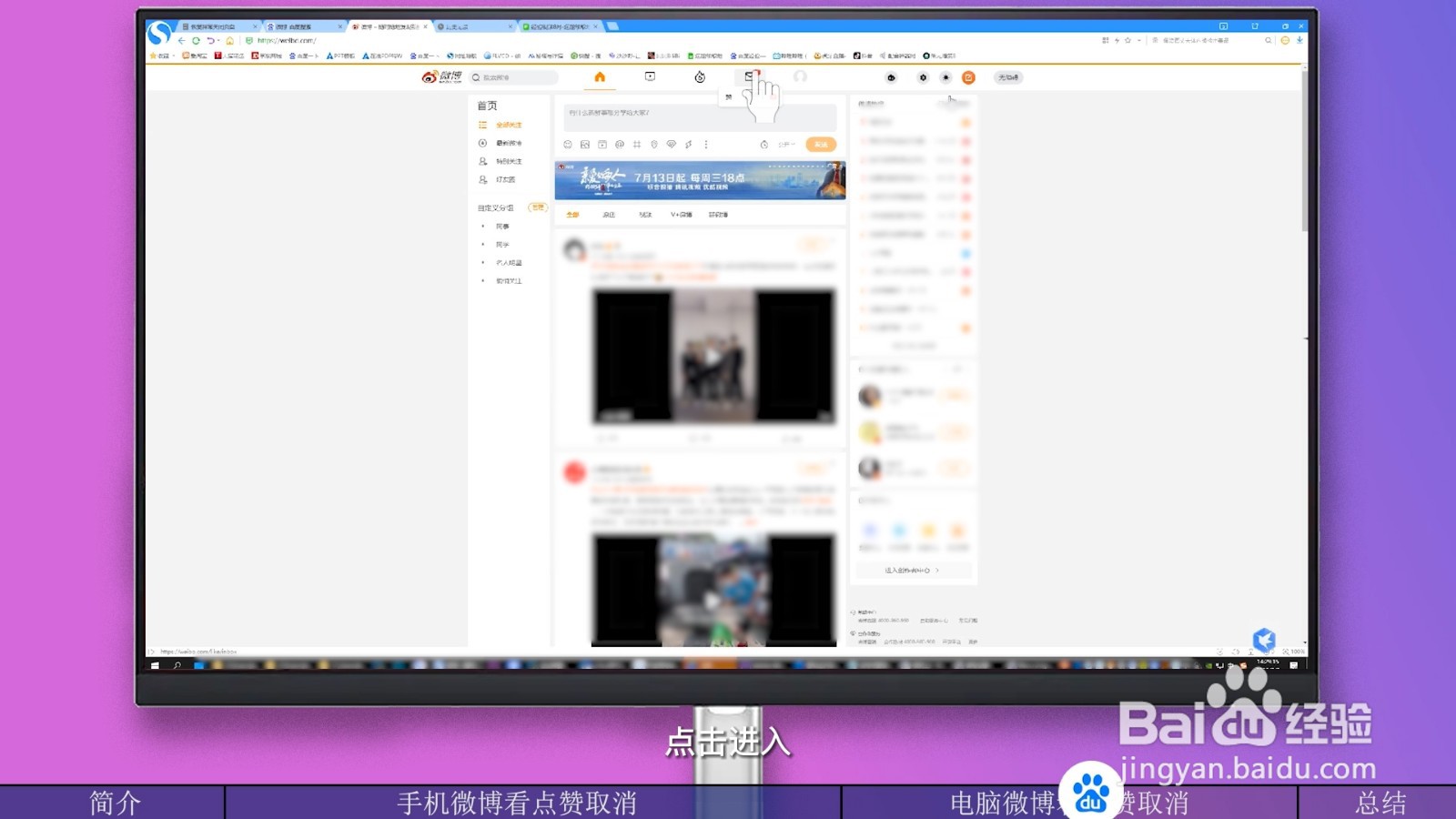Image resolution: width=1456 pixels, height=819 pixels.
Task: Open more composer options (three dots)
Action: [x=706, y=145]
